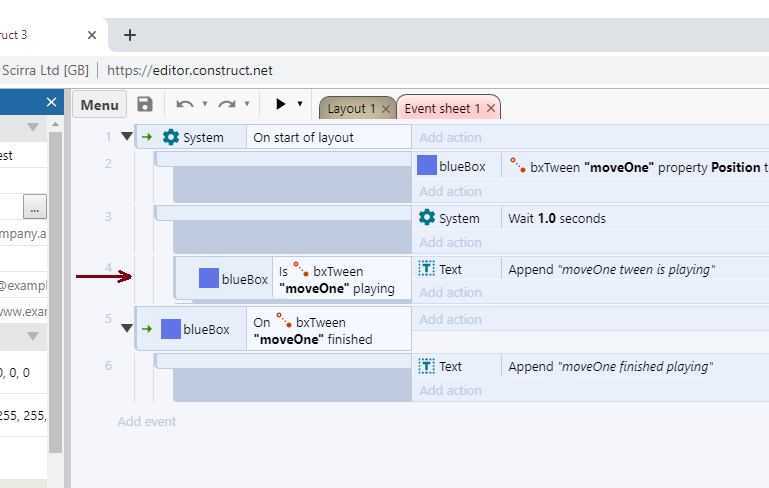This screenshot has width=769, height=488.
Task: Click the green trigger arrow in event 5
Action: coord(147,329)
